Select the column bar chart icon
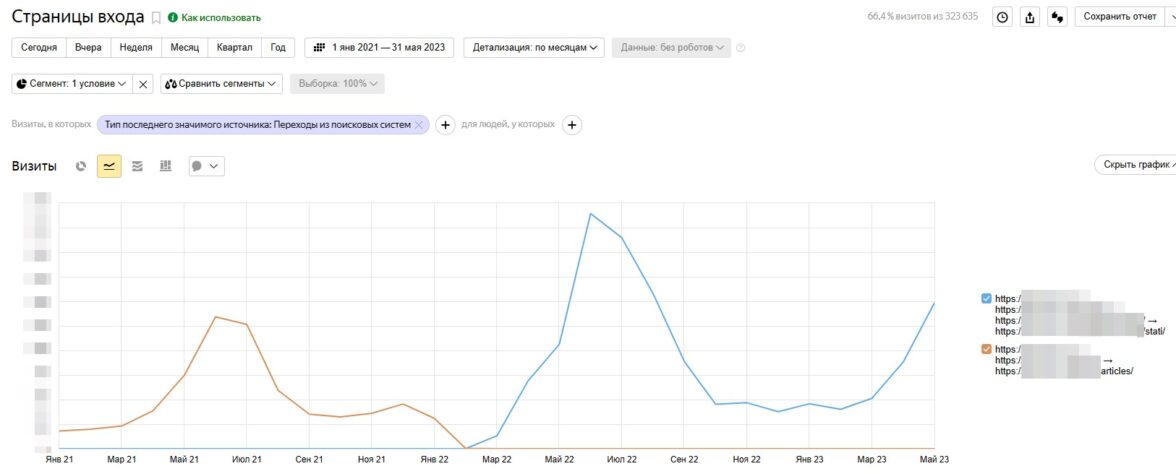Viewport: 1176px width, 474px height. (x=165, y=166)
